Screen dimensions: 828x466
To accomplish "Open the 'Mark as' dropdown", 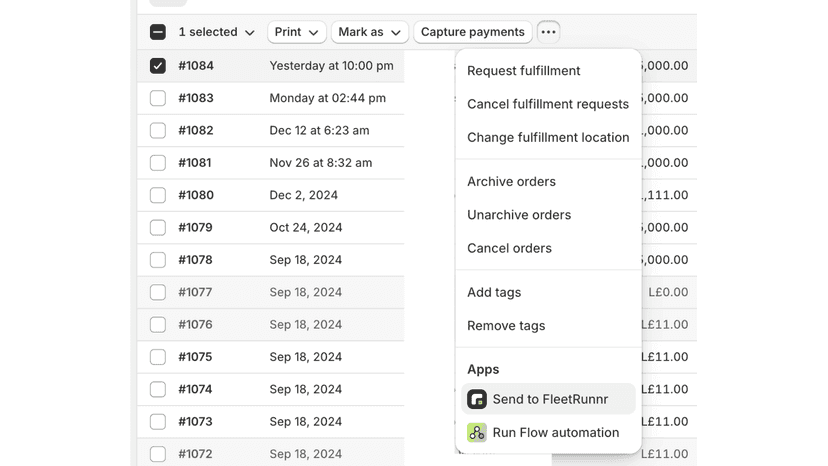I will [x=370, y=32].
